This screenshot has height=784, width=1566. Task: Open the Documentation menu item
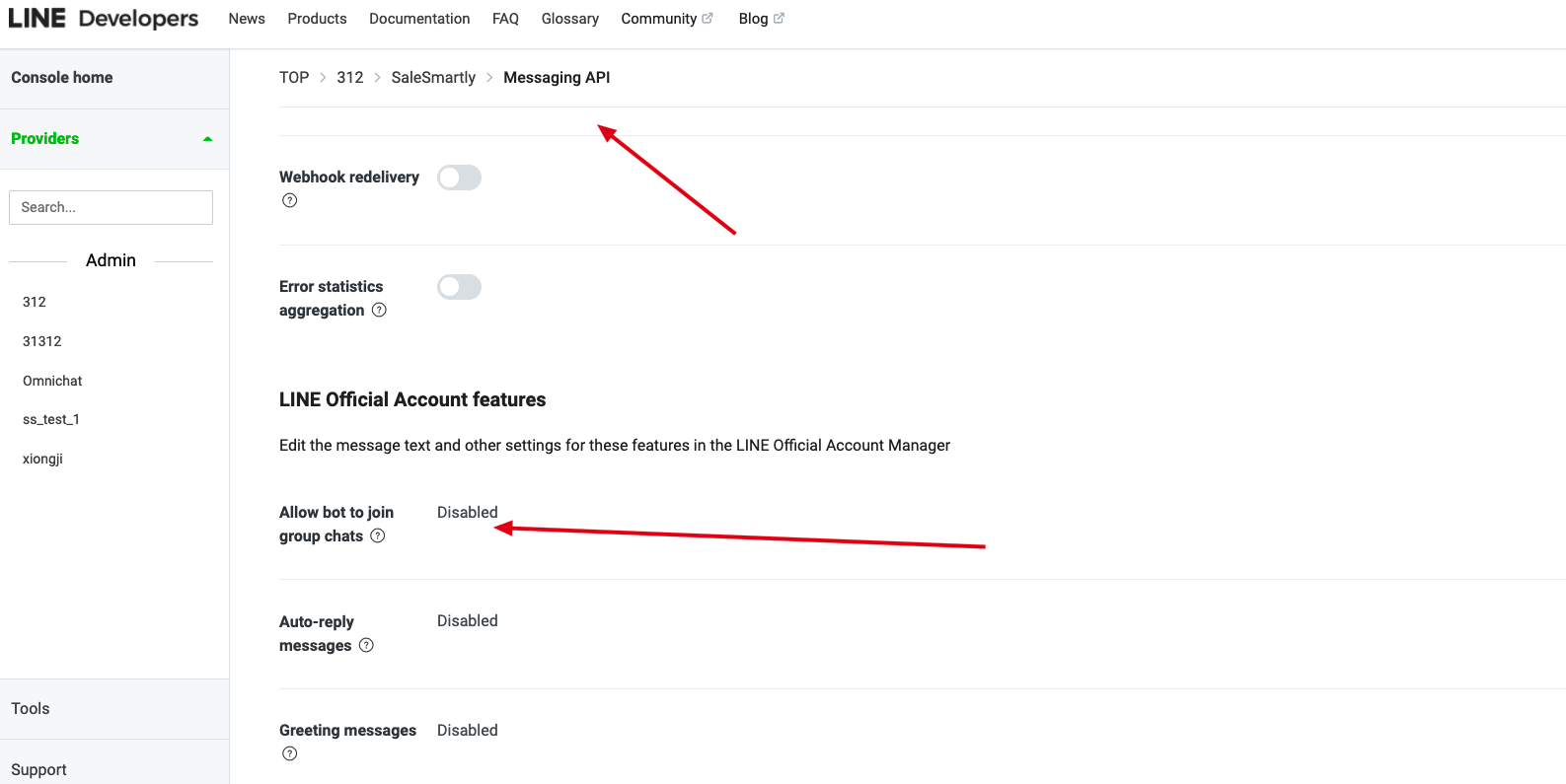419,19
